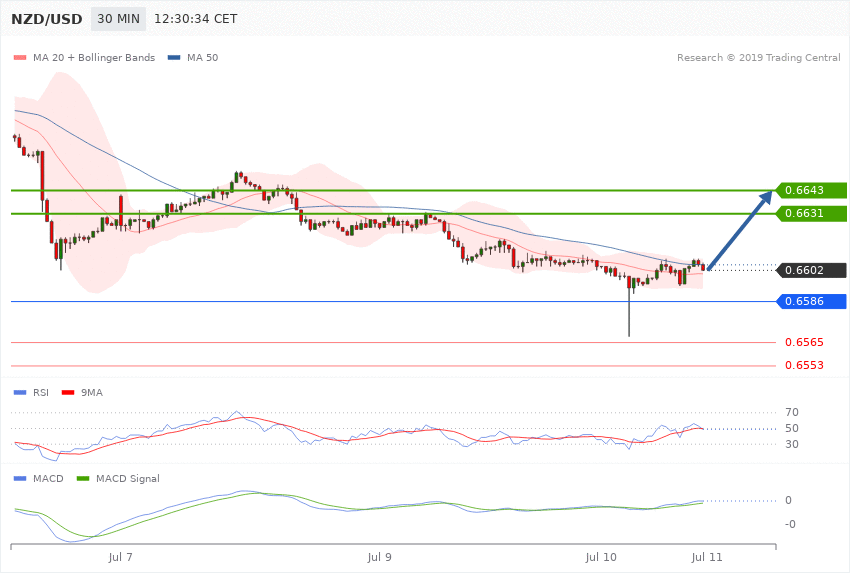Click the 0.6565 red support value
Image resolution: width=850 pixels, height=576 pixels.
coord(804,342)
